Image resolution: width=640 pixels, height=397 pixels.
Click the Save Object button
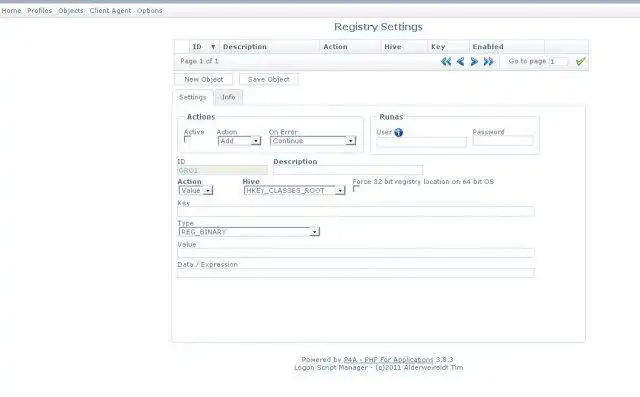point(269,79)
